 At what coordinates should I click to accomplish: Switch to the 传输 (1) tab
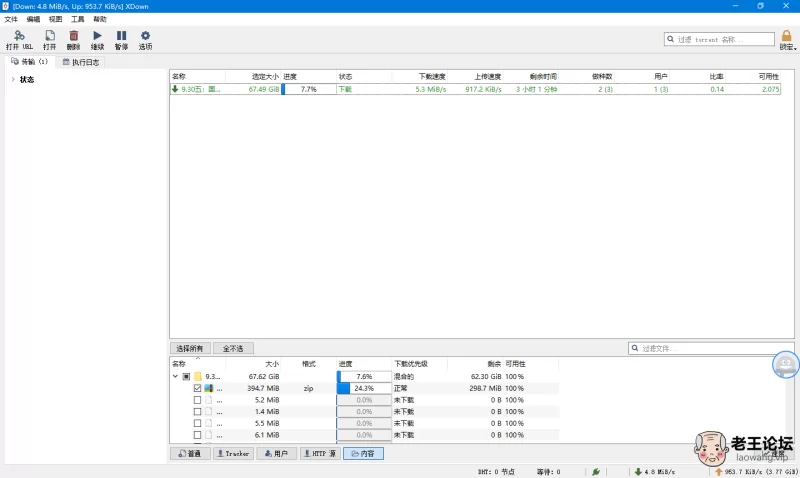click(x=30, y=62)
